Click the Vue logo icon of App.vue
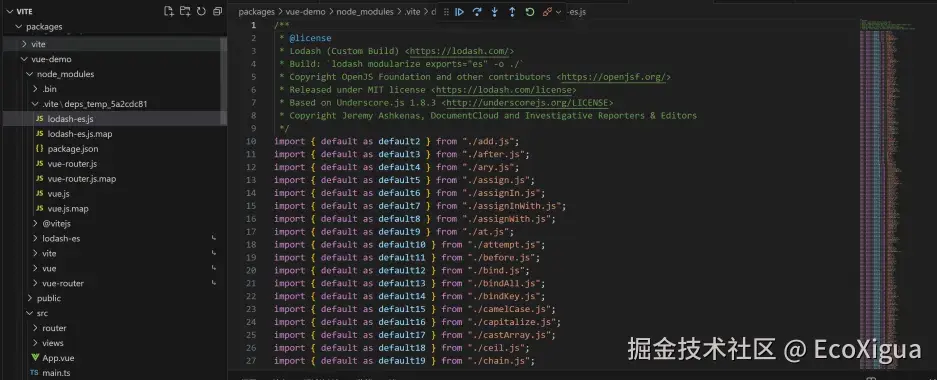The image size is (937, 380). pos(35,358)
